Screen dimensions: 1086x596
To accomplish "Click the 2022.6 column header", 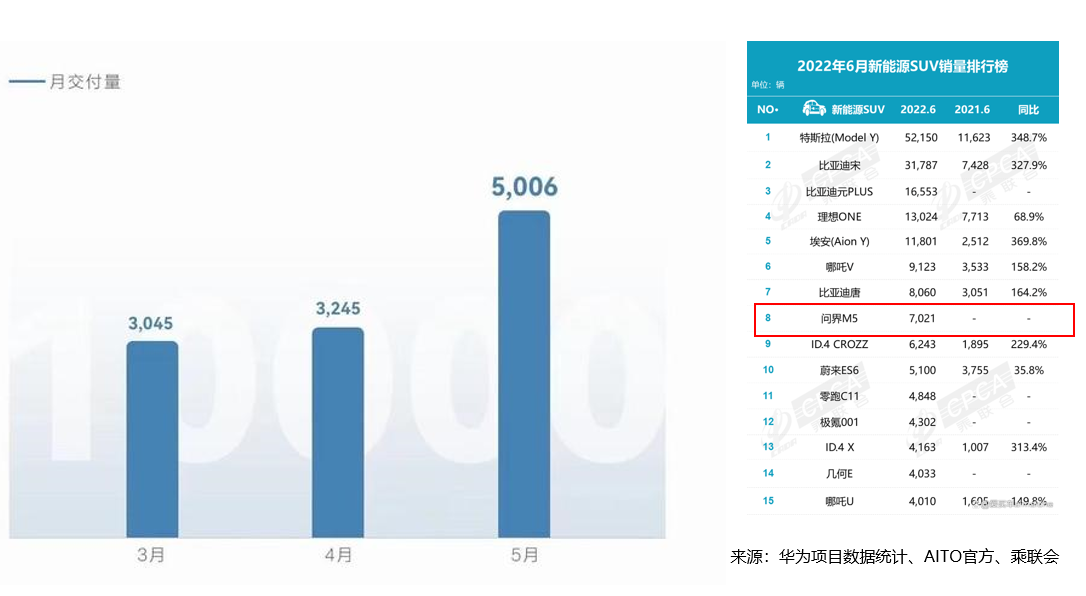I will tap(918, 109).
